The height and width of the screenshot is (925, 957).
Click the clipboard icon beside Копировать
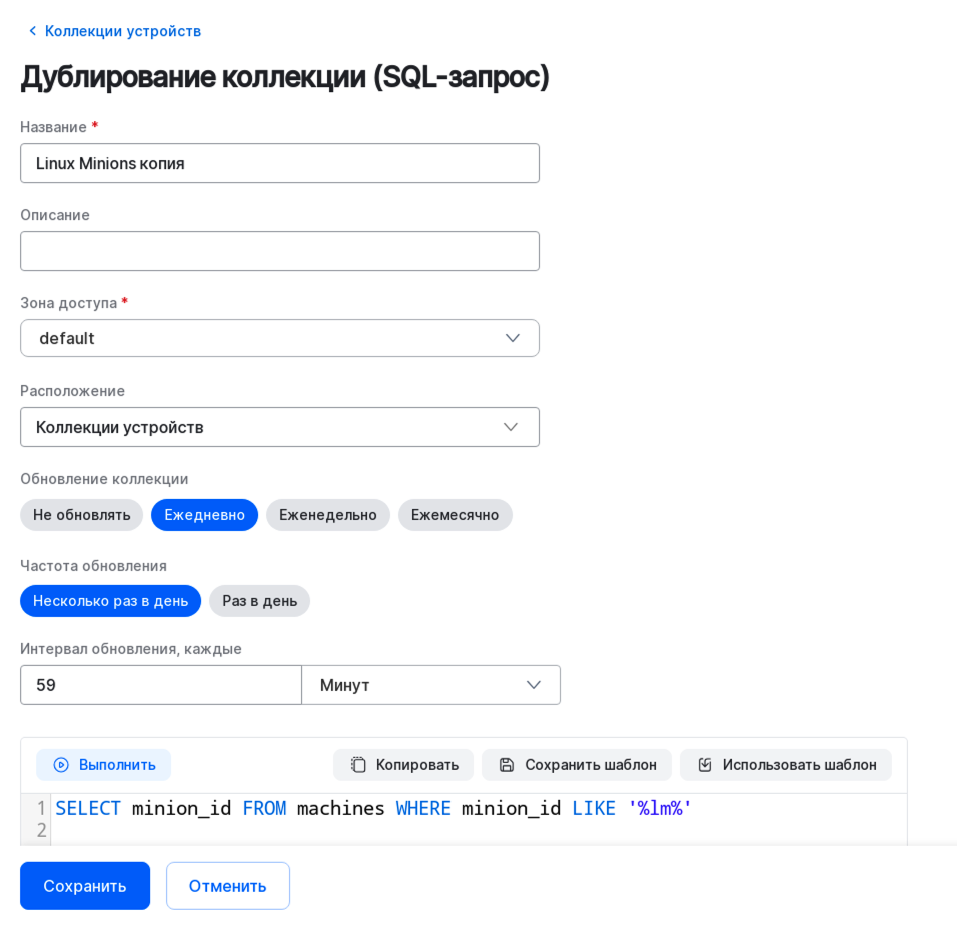pyautogui.click(x=358, y=765)
